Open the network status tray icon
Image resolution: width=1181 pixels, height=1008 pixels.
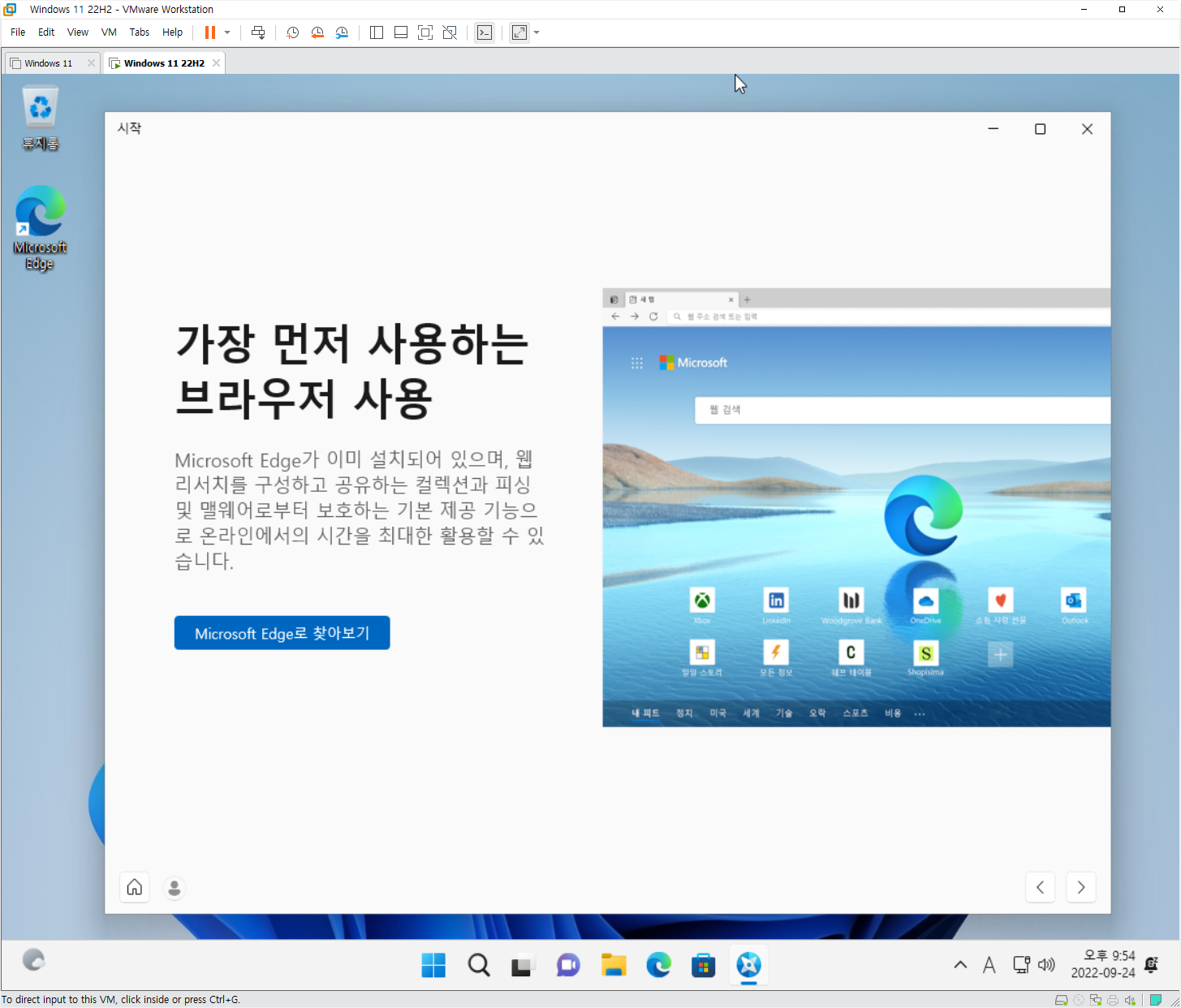click(1021, 965)
